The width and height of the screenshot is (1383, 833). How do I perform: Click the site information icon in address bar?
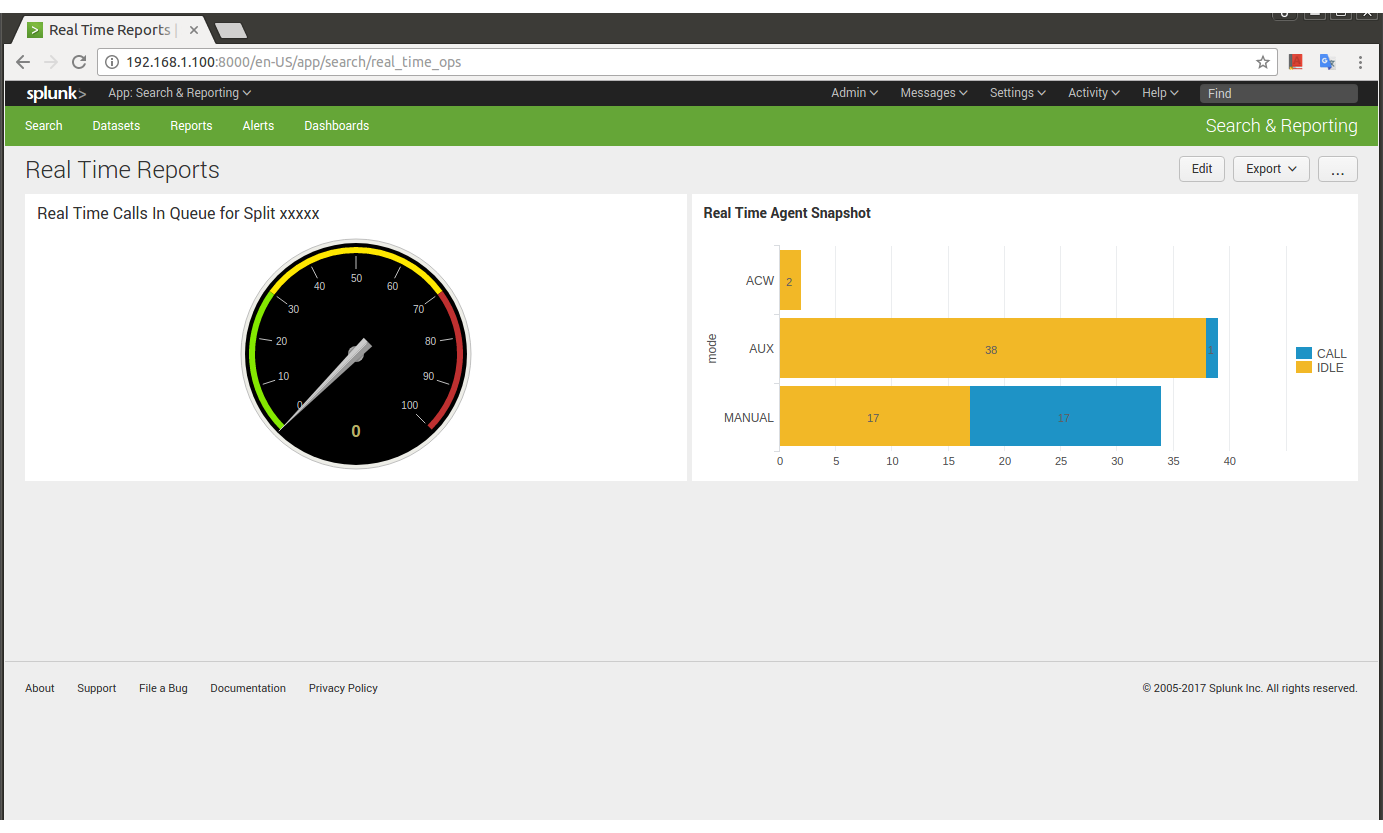(x=112, y=62)
